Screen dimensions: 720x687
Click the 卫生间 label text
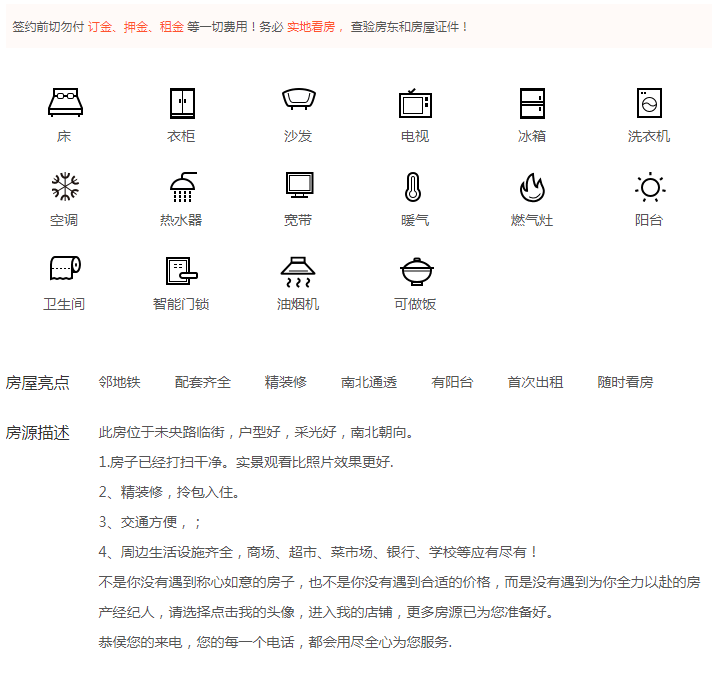coord(64,304)
